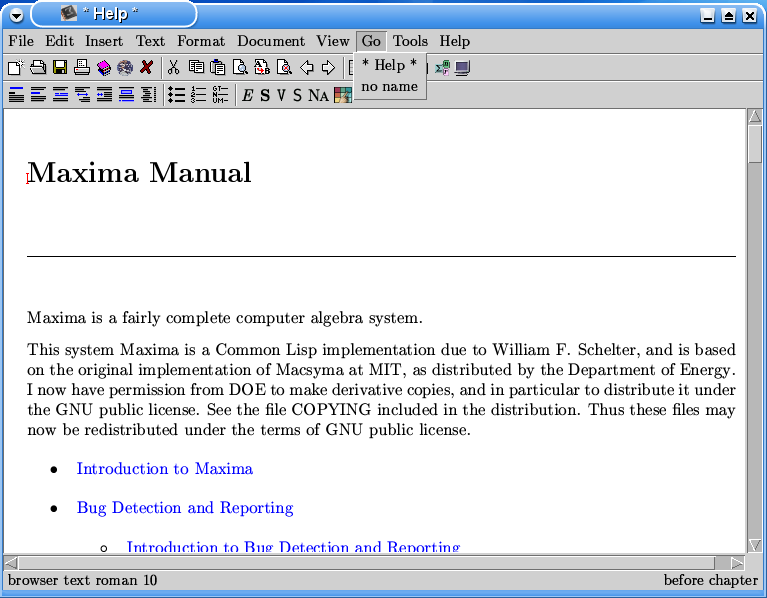Open a file with the folder icon
This screenshot has height=598, width=767.
pyautogui.click(x=38, y=67)
